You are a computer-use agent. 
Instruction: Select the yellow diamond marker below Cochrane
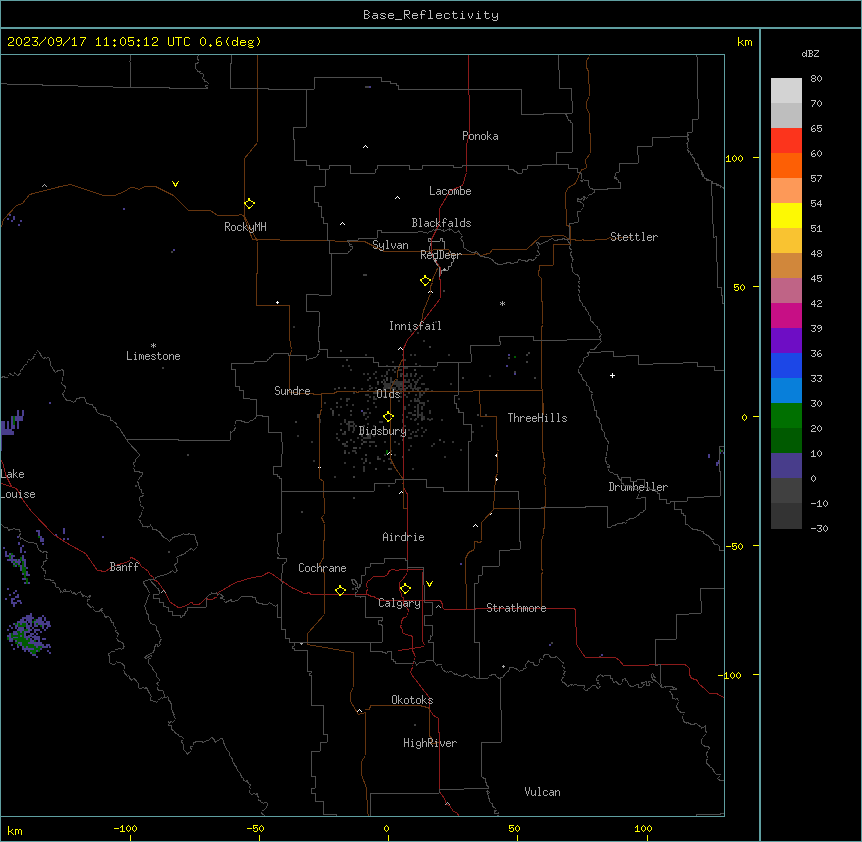pos(340,590)
